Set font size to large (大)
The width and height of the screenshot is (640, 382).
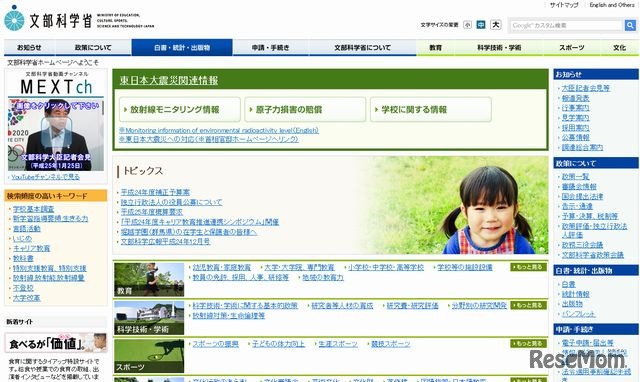click(x=496, y=25)
